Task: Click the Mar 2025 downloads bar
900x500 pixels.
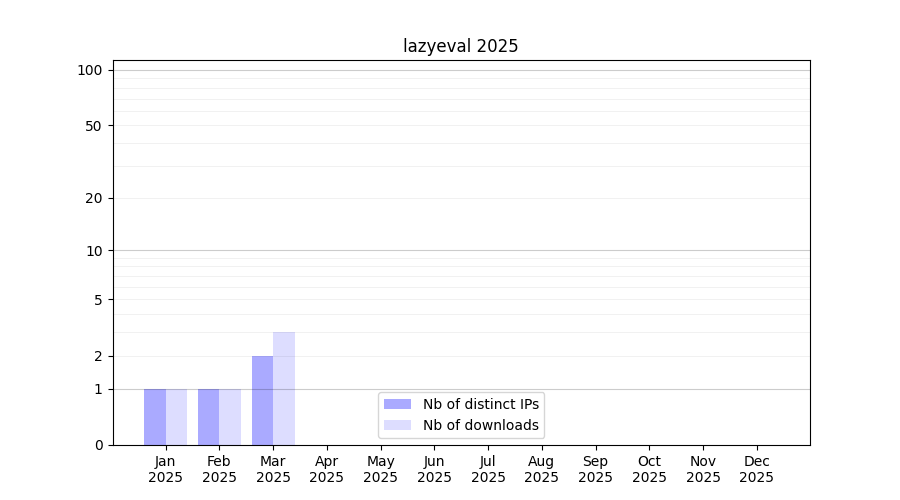Action: tap(284, 388)
